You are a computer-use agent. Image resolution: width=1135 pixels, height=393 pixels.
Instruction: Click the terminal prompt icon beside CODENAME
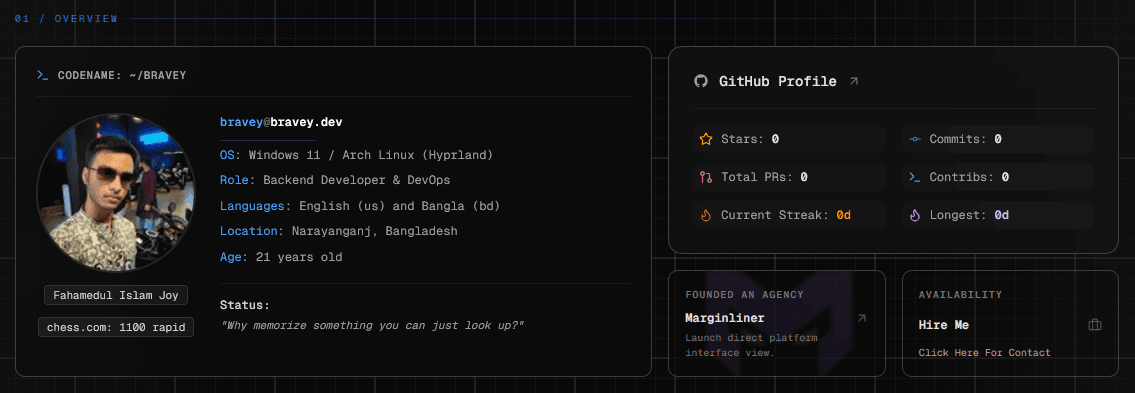click(x=43, y=75)
